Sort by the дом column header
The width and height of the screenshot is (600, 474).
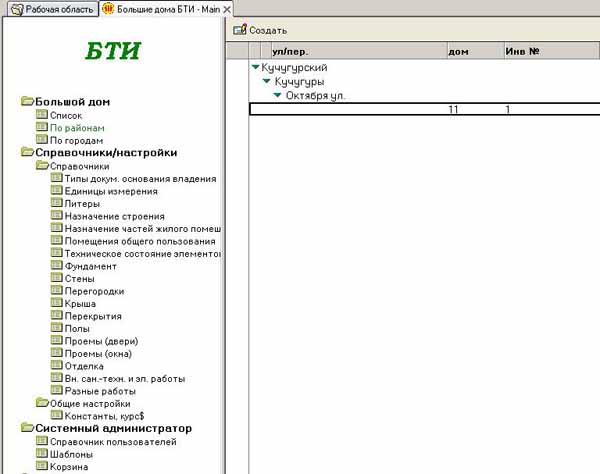pos(476,51)
